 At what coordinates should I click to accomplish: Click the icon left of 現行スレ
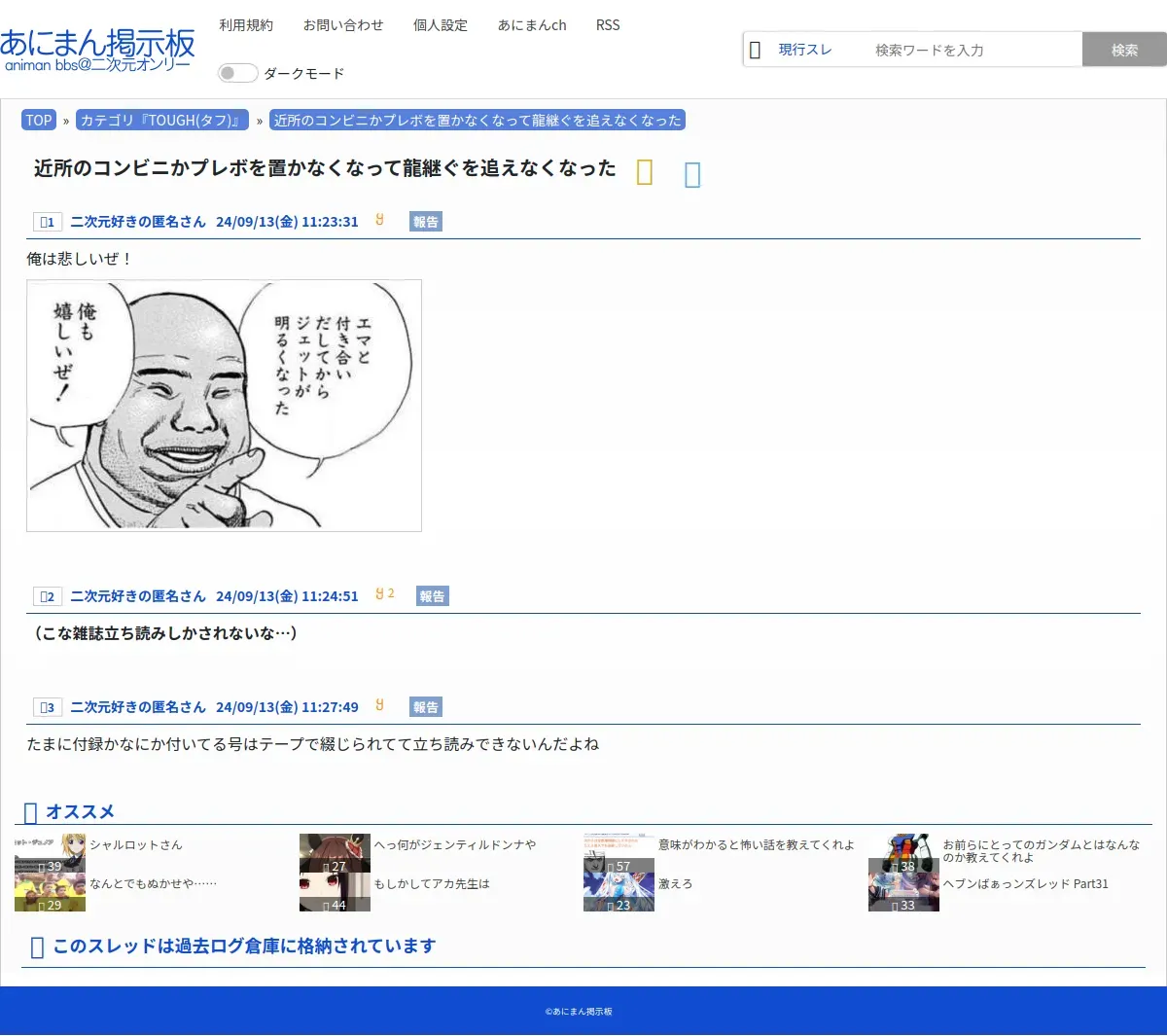(755, 50)
